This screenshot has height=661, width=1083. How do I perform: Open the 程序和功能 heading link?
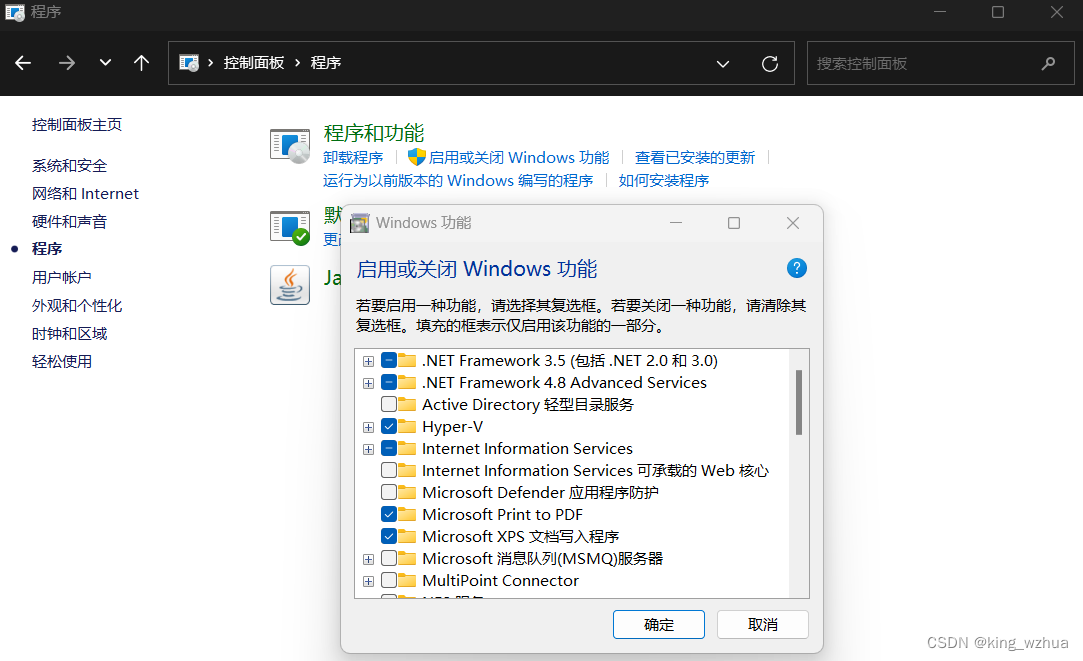tap(374, 133)
